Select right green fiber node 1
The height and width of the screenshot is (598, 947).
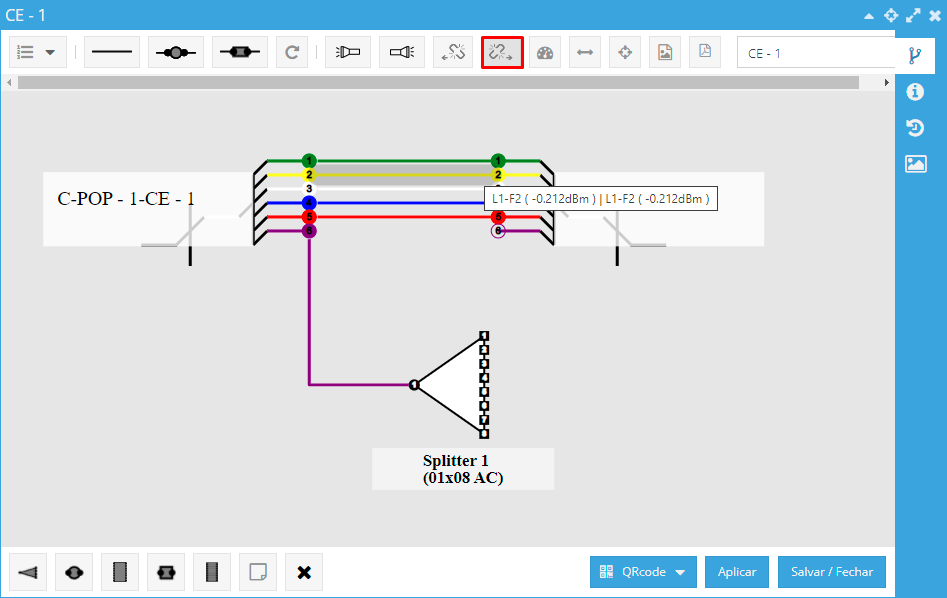point(498,161)
